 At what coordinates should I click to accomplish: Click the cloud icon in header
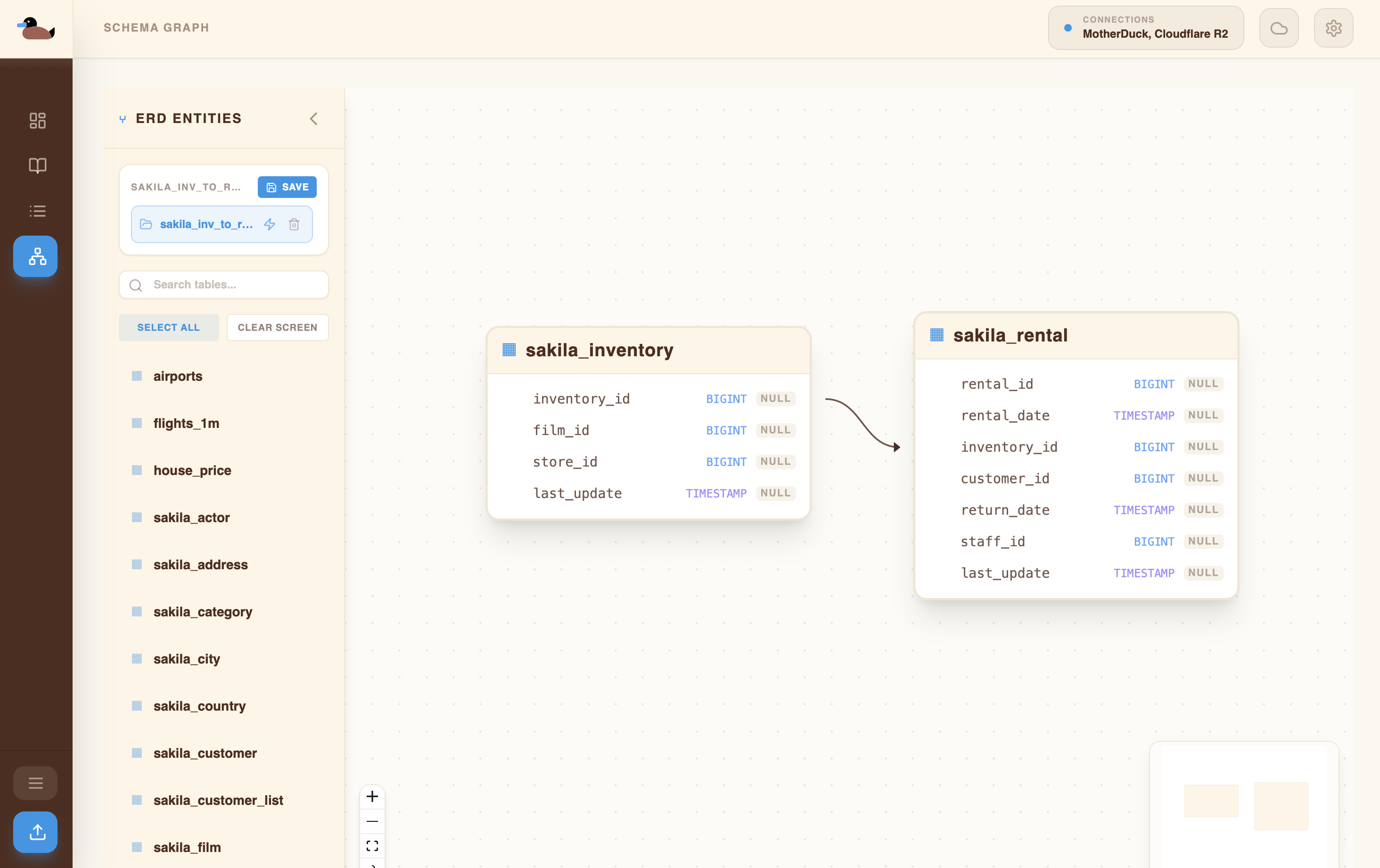tap(1279, 28)
